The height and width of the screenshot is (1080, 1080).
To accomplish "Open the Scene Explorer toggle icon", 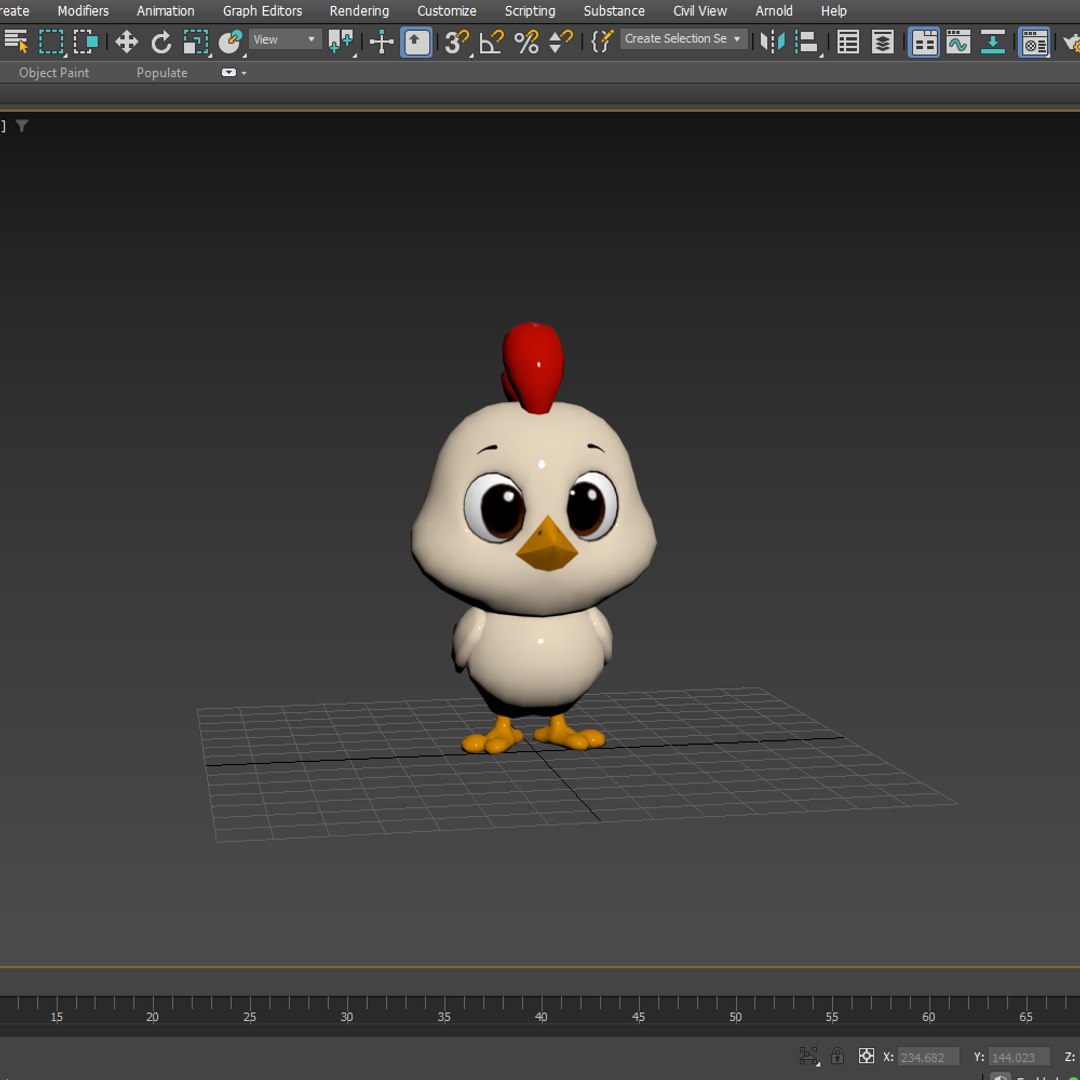I will tap(848, 41).
